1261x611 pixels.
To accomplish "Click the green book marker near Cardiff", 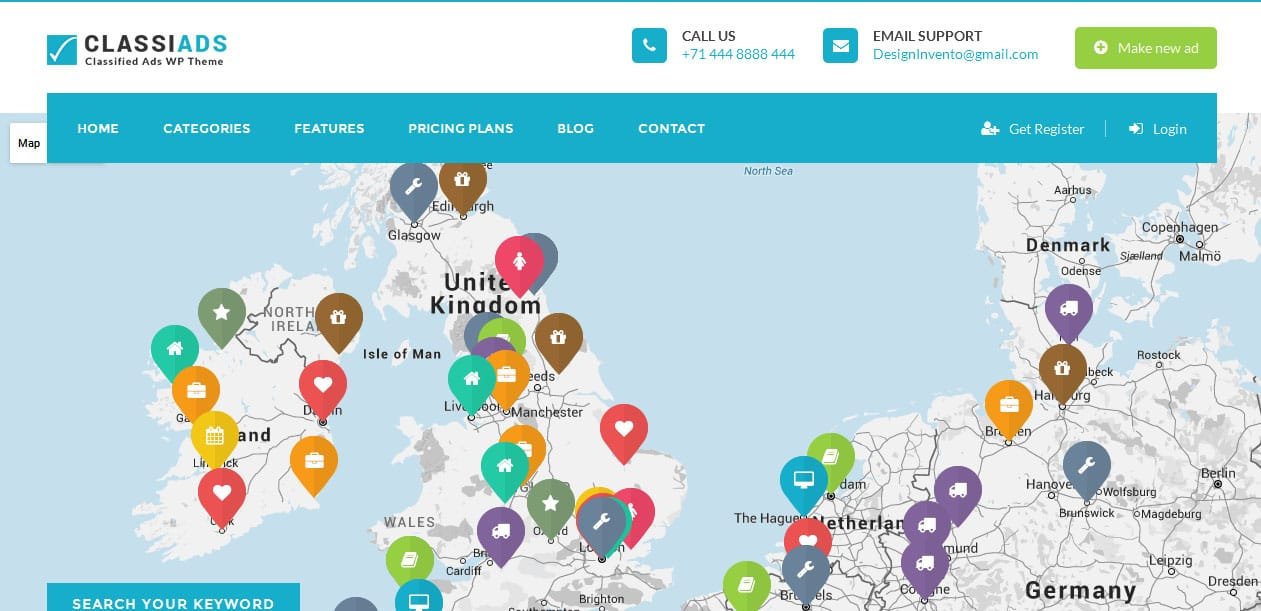I will click(x=409, y=562).
